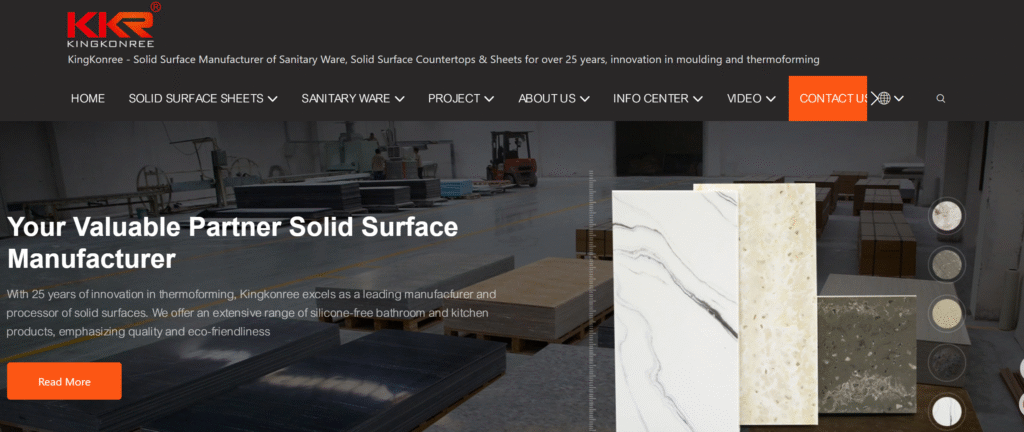Choose the beige cream round swatch
The width and height of the screenshot is (1024, 432).
coord(945,312)
